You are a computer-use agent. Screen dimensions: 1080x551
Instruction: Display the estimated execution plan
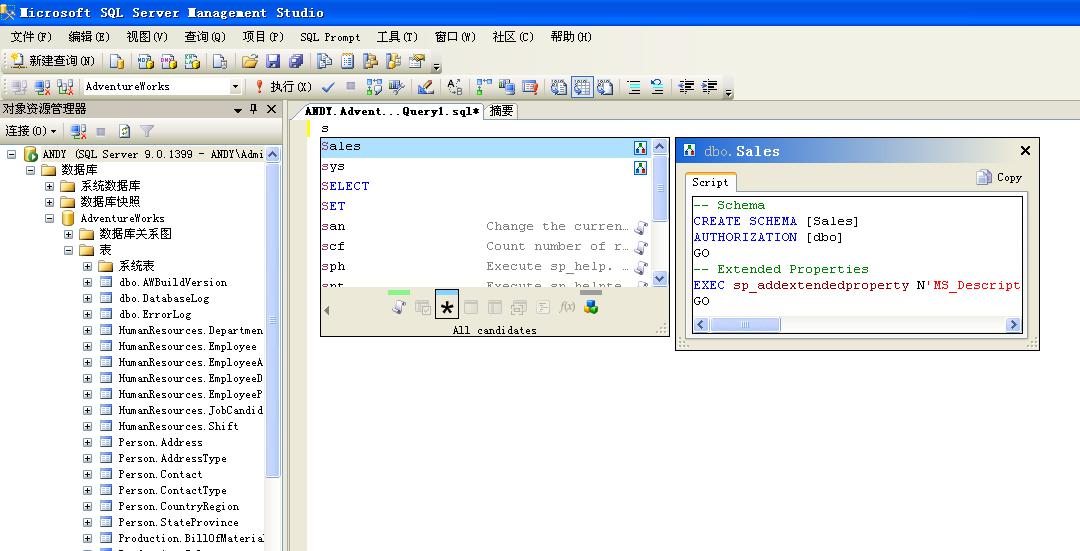click(374, 87)
